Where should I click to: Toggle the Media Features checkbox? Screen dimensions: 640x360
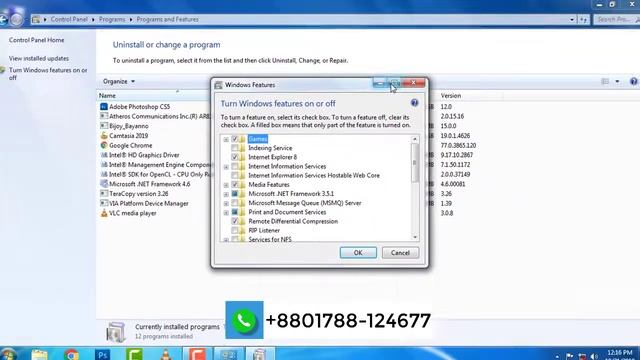(x=235, y=184)
